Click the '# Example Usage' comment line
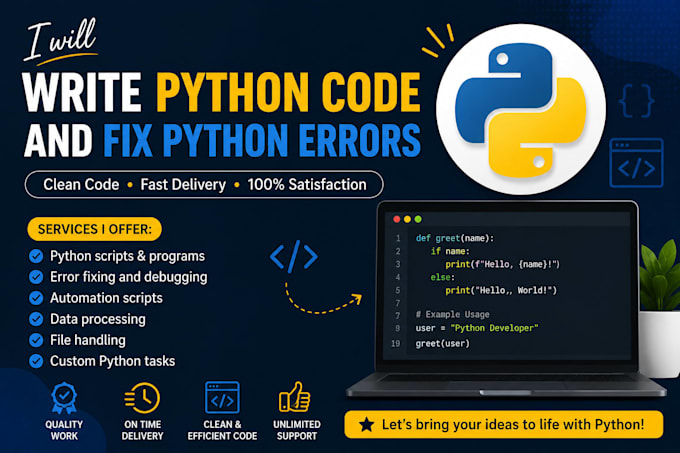The image size is (680, 453). (x=452, y=314)
